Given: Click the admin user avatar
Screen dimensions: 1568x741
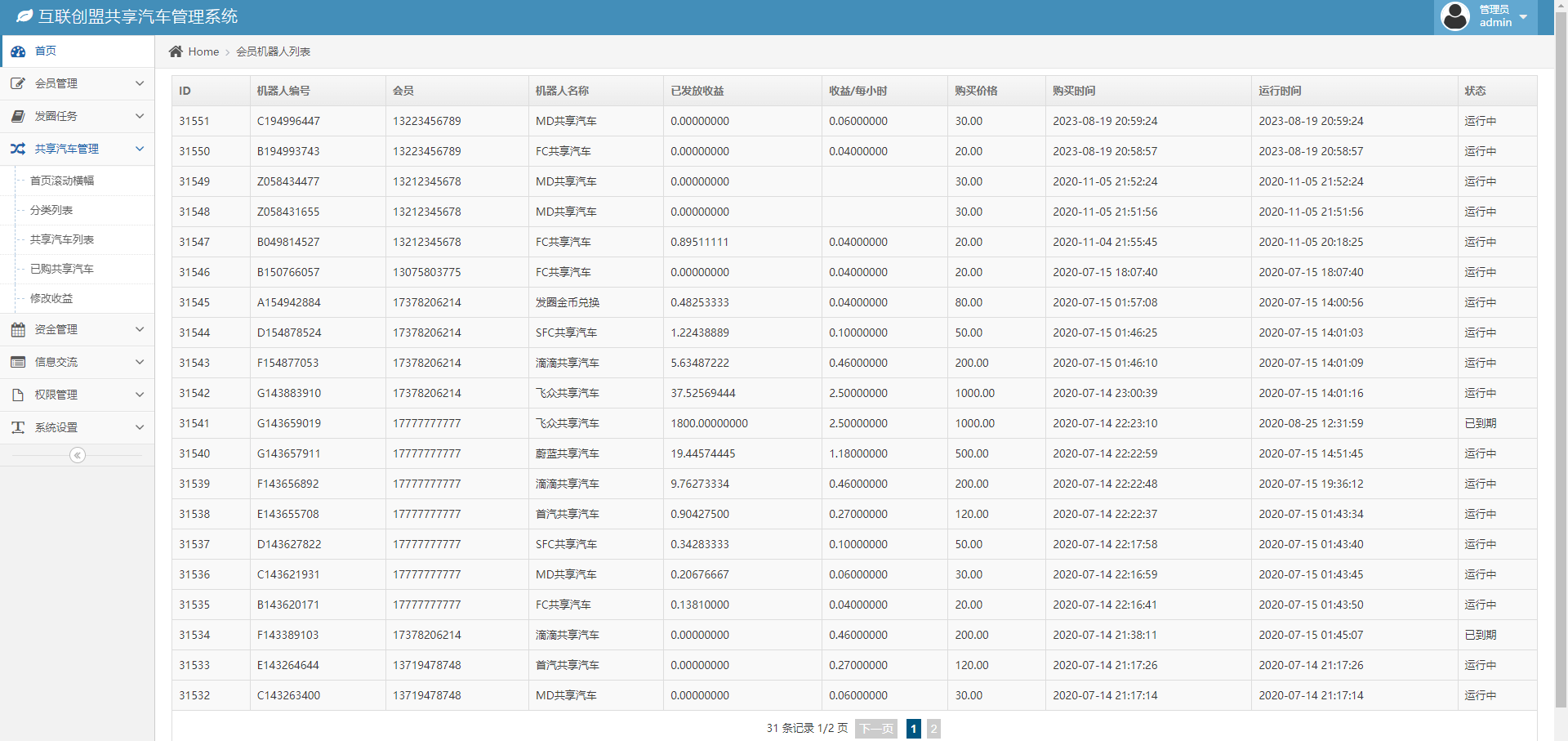Looking at the screenshot, I should coord(1455,16).
